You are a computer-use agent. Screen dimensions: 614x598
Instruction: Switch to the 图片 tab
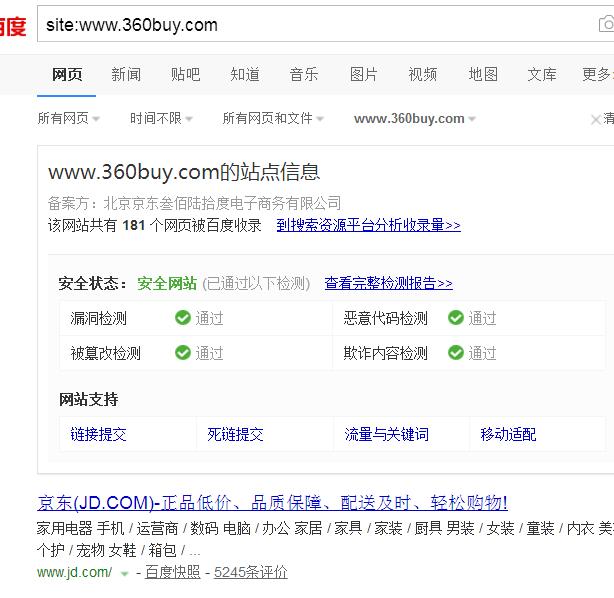(x=364, y=74)
